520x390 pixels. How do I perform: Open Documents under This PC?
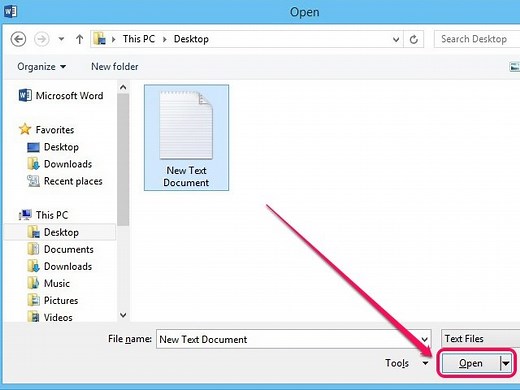(x=60, y=249)
